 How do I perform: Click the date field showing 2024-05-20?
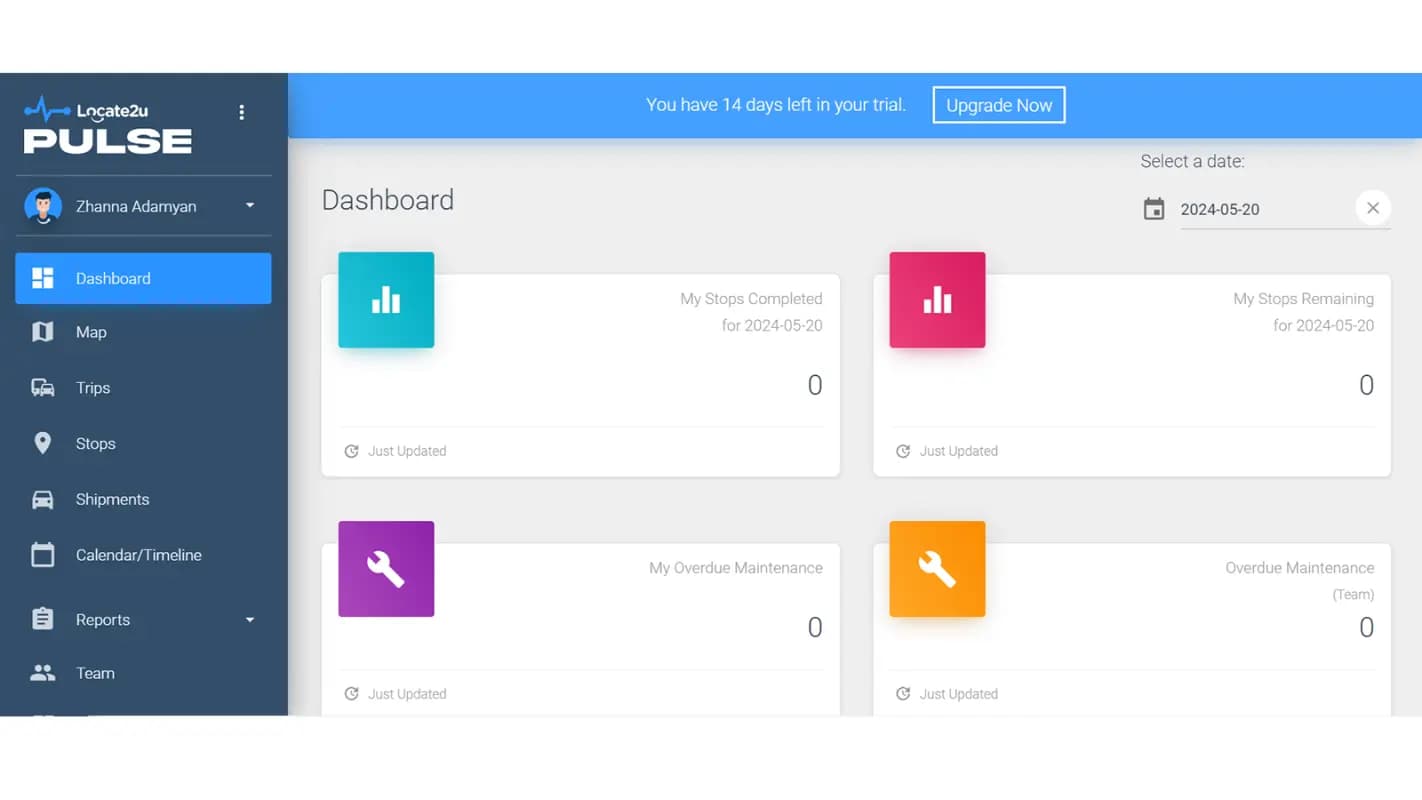(x=1260, y=210)
